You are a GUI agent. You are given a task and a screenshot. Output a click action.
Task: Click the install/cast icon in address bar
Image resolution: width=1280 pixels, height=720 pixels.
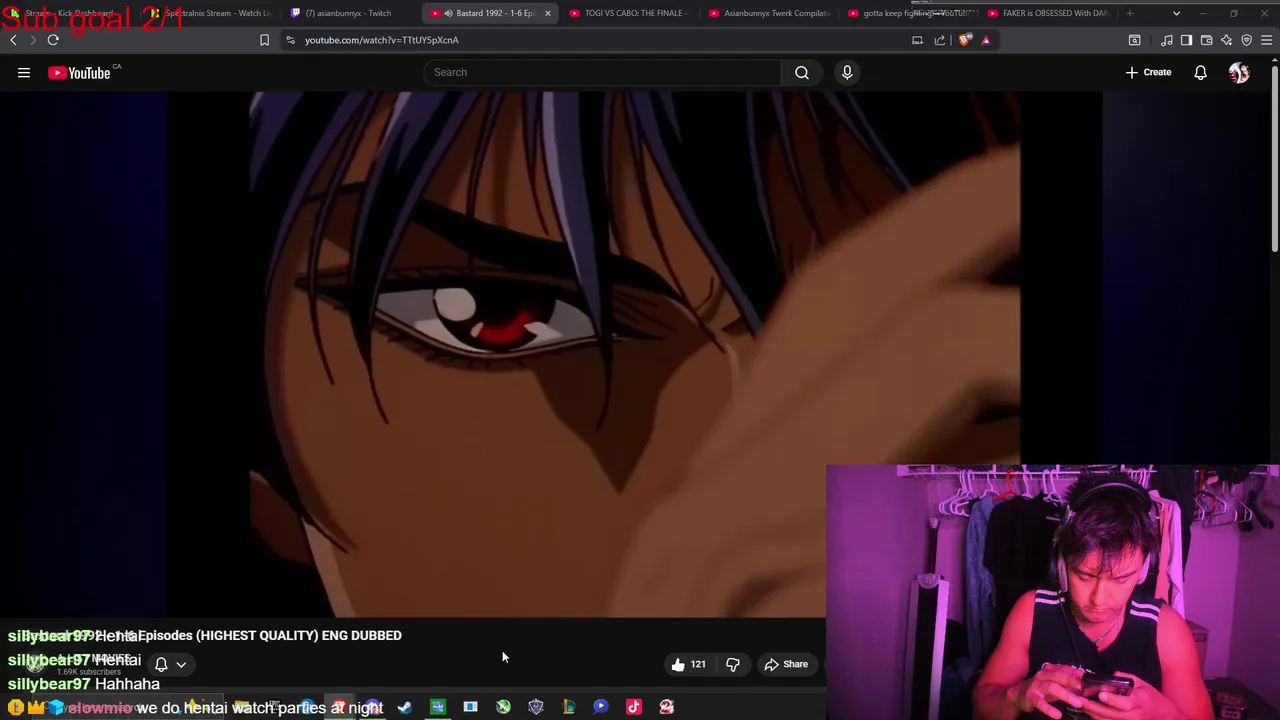917,40
